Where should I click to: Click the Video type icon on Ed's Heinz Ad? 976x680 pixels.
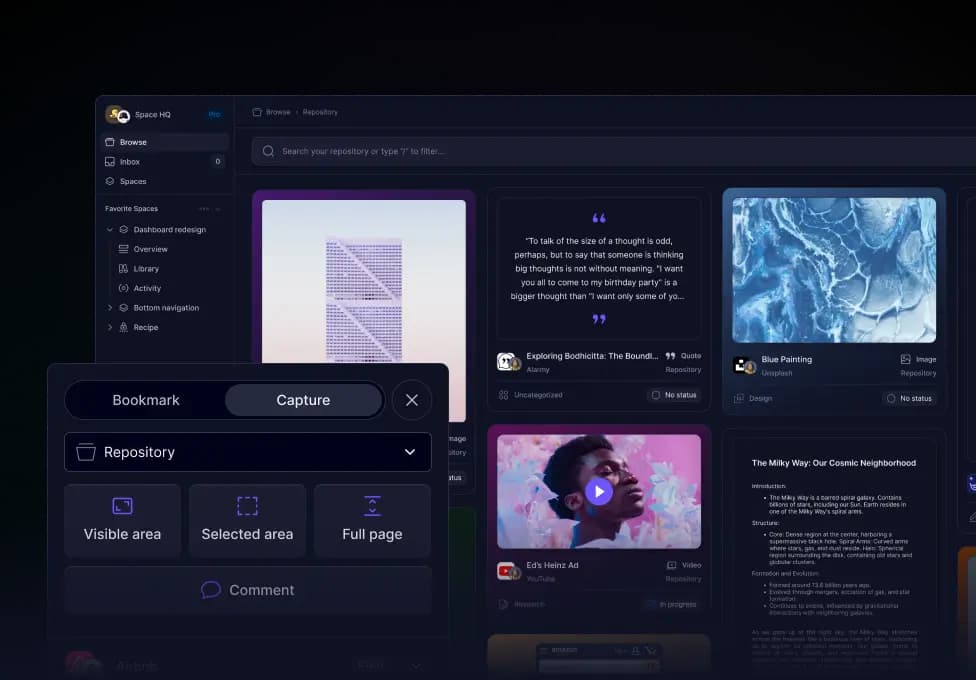672,565
